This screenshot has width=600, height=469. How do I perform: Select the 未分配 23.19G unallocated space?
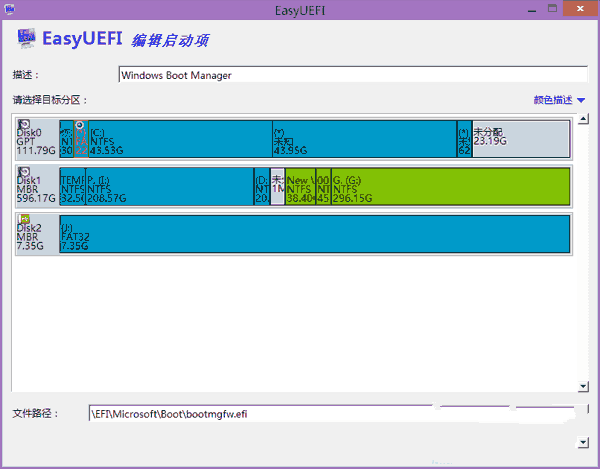(x=521, y=138)
